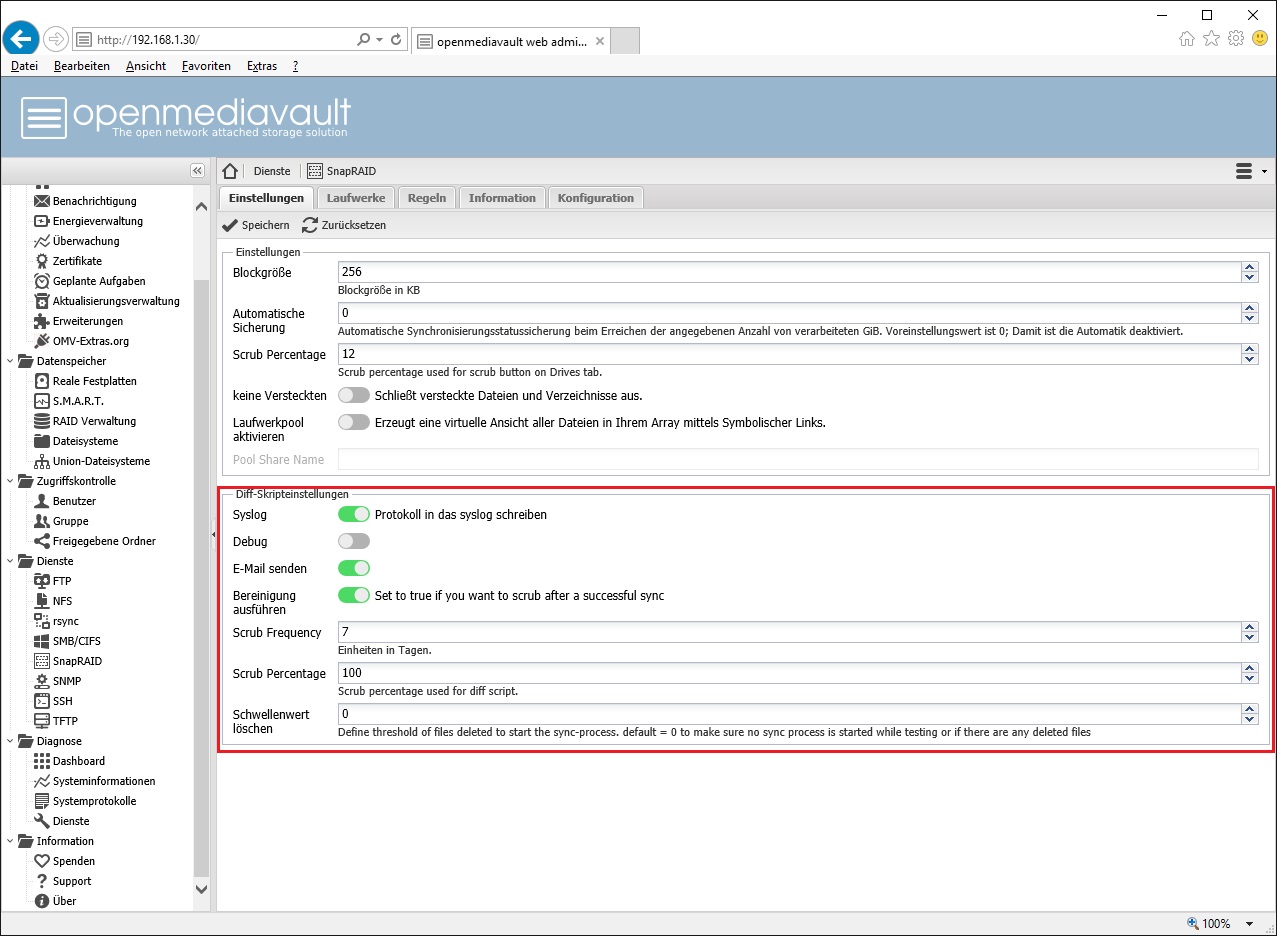Screen dimensions: 1277x936
Task: Enable the 'keine Versteckten' toggle
Action: (x=354, y=395)
